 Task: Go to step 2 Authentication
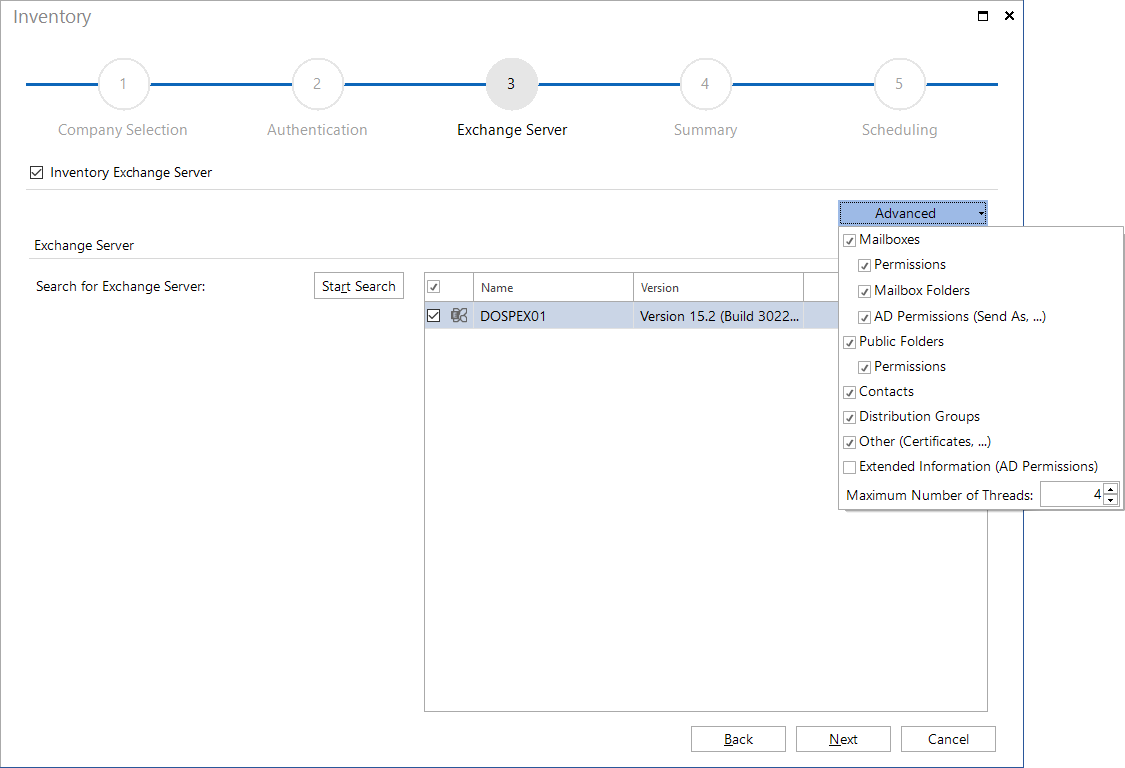[x=317, y=84]
